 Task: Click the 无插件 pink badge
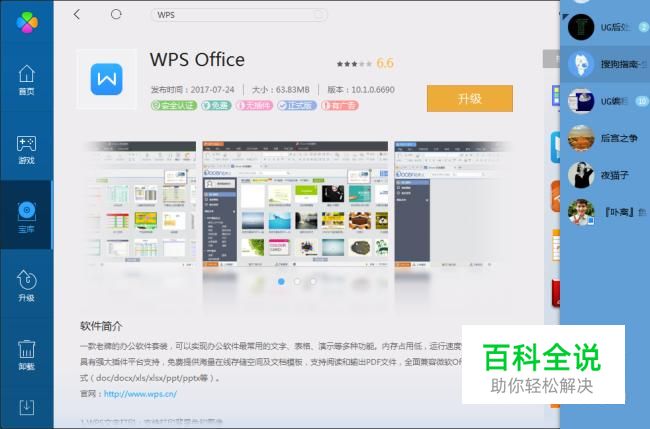(x=255, y=106)
